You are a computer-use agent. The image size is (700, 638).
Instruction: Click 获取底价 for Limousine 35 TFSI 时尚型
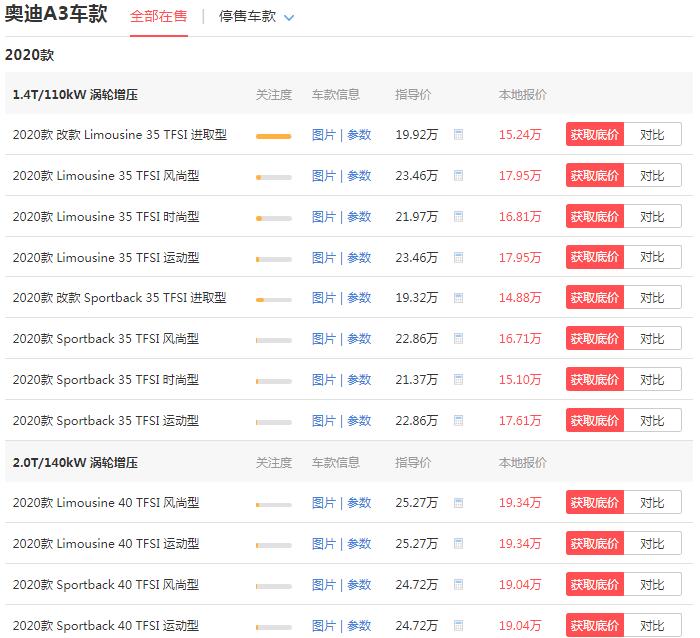[x=595, y=217]
